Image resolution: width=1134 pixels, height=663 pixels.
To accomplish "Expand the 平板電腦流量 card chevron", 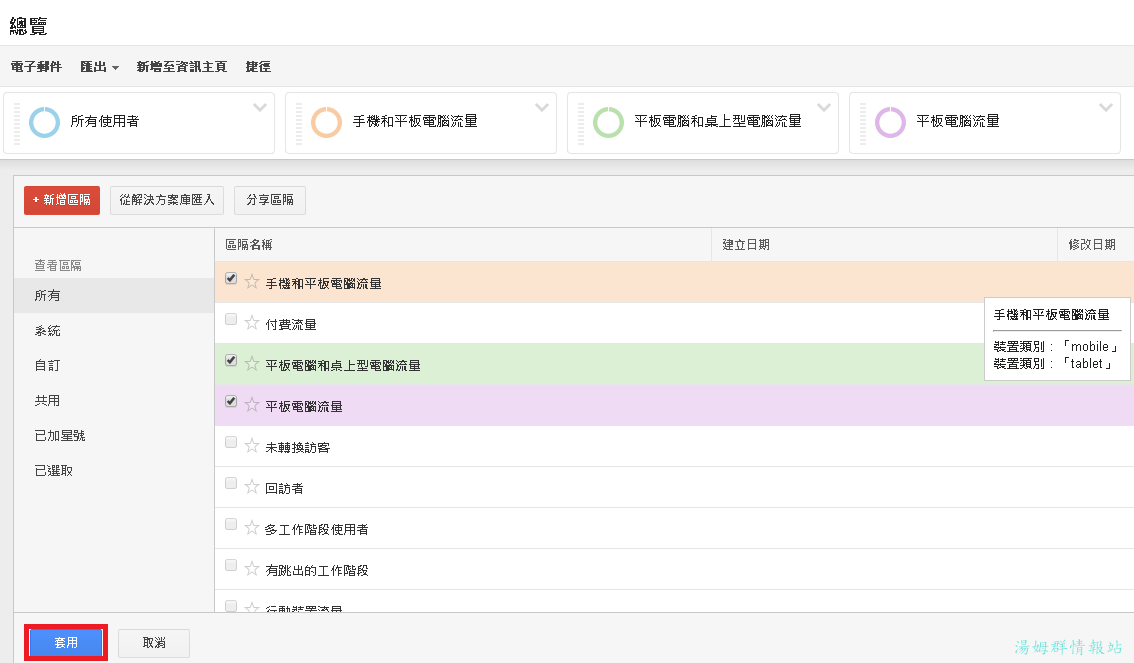I will 1106,107.
